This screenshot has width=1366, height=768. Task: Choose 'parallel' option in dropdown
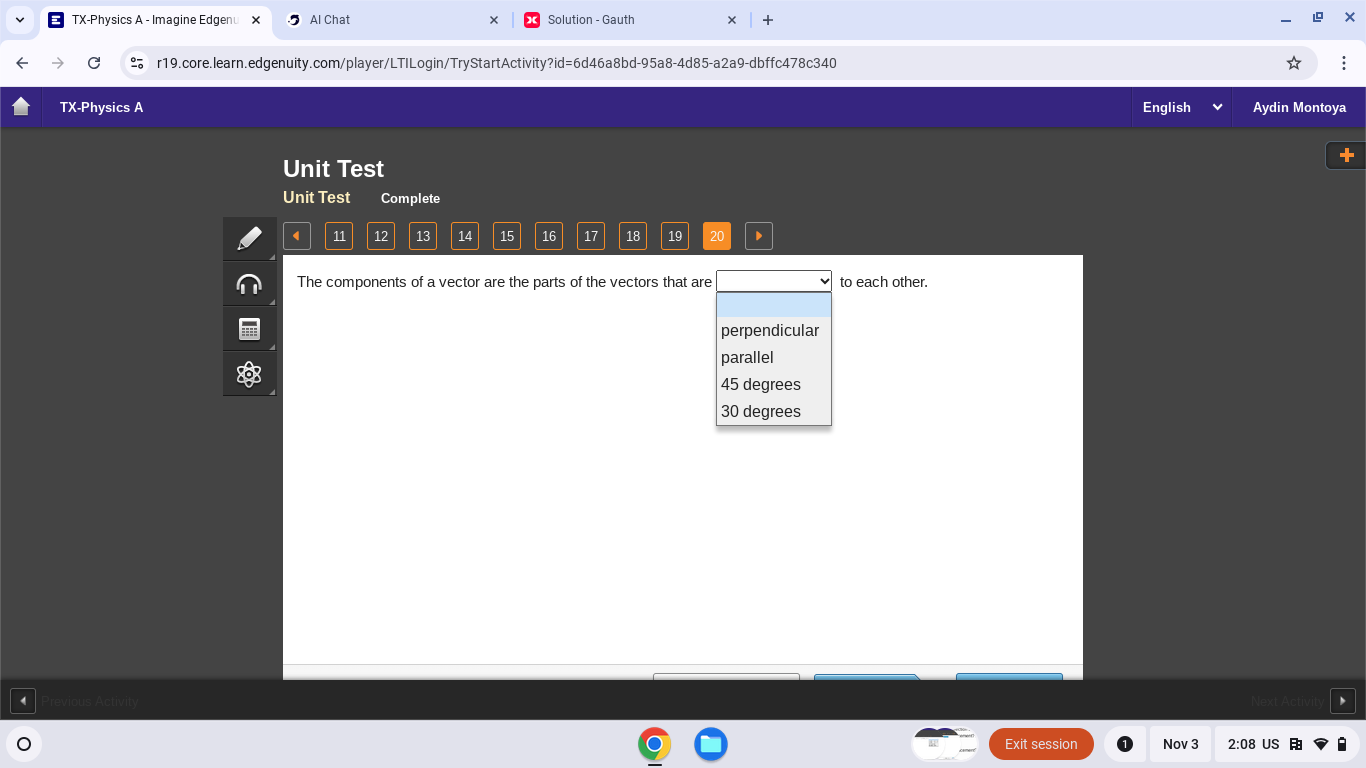point(747,358)
